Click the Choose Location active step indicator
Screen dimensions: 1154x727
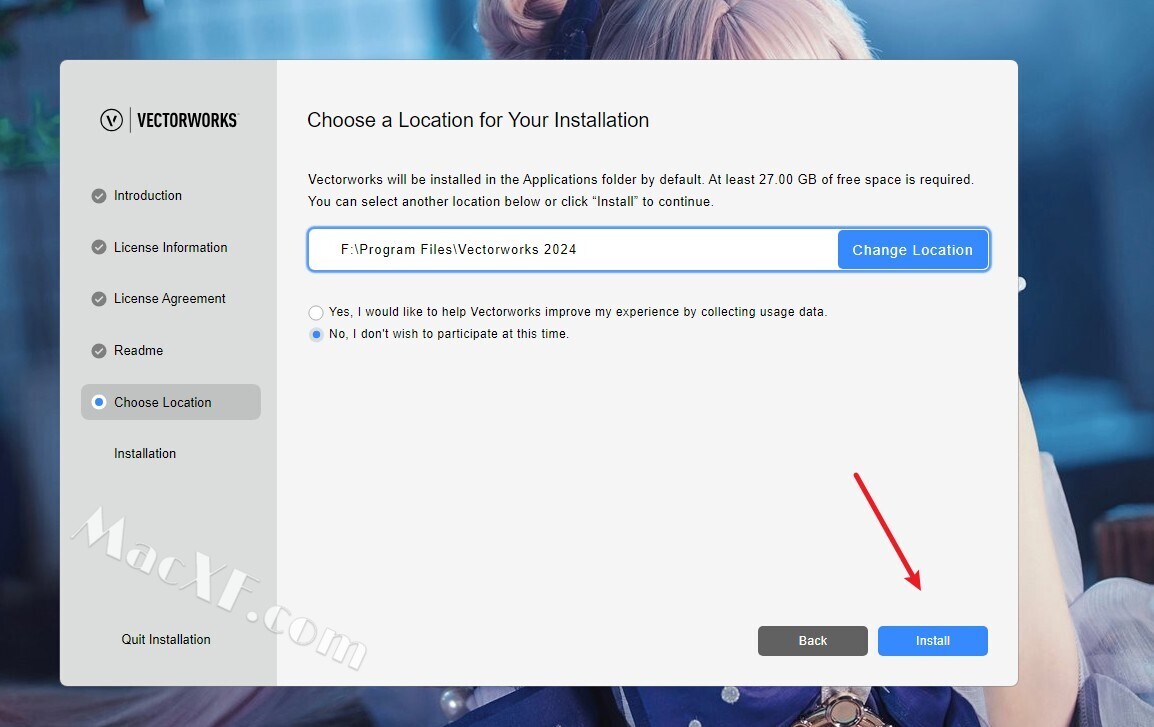coord(99,402)
